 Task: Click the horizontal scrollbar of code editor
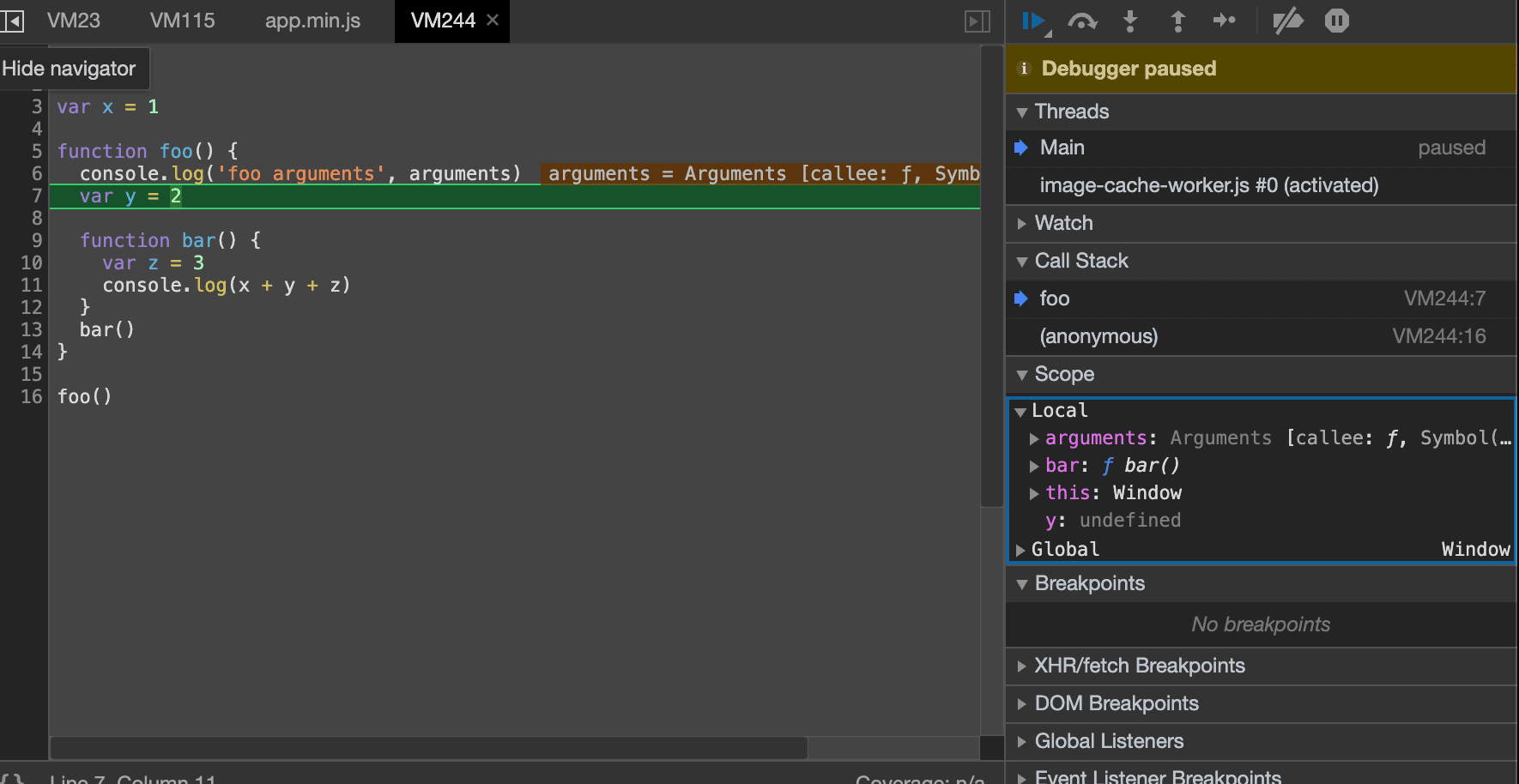[x=429, y=748]
